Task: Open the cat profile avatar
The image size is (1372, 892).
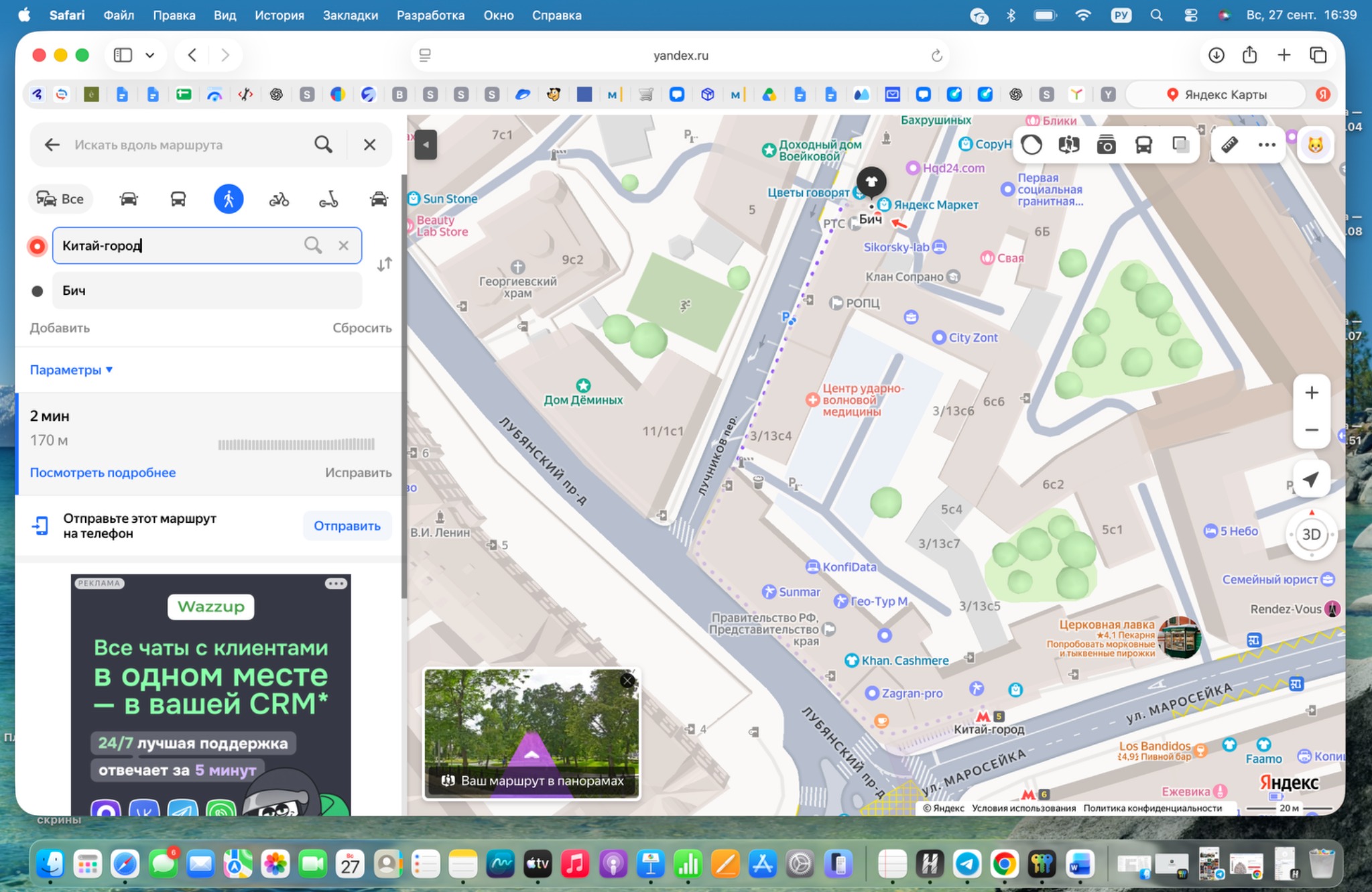Action: click(1315, 144)
